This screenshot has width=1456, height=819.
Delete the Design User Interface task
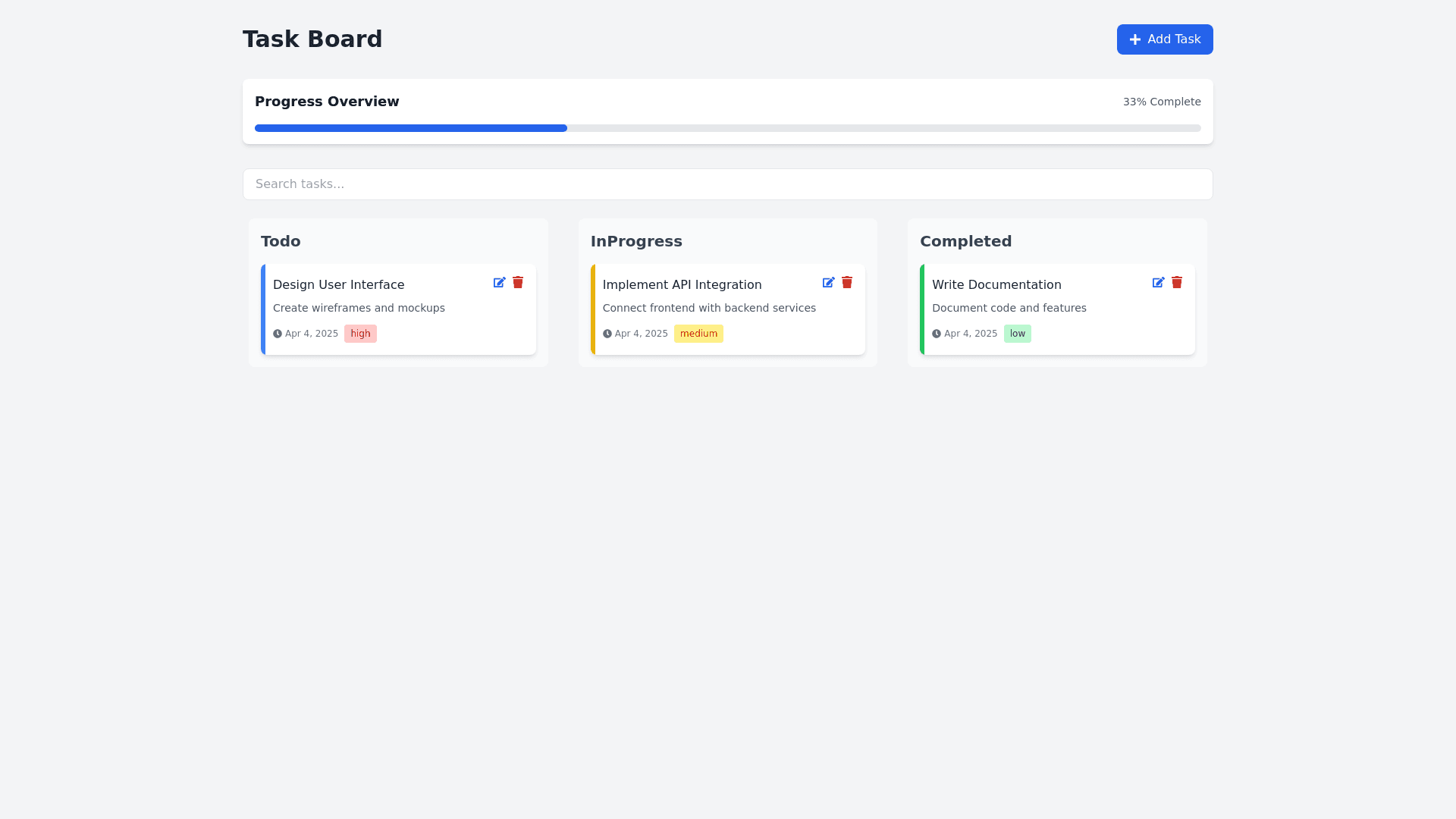518,282
